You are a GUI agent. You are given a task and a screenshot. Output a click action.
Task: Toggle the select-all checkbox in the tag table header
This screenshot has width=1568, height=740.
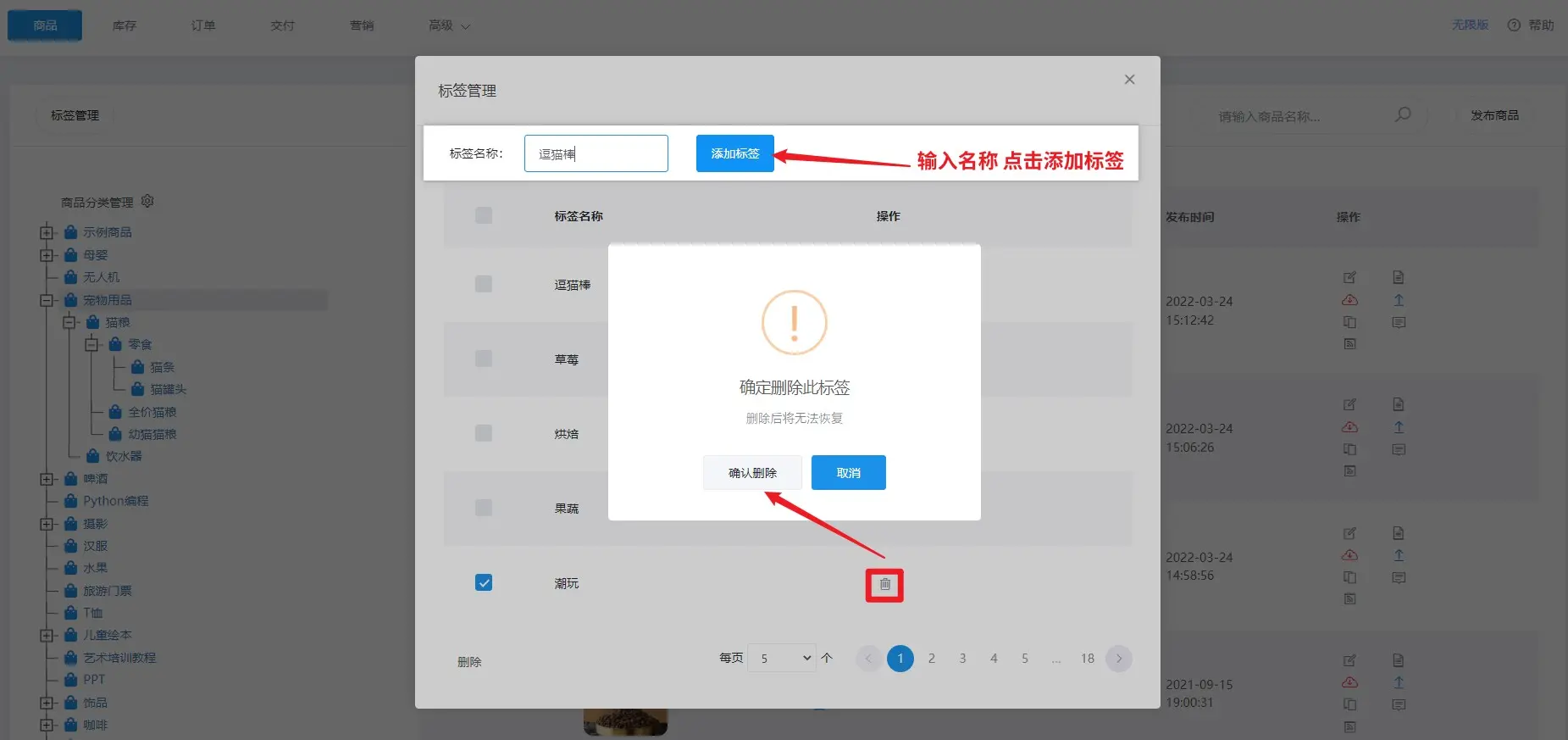484,215
